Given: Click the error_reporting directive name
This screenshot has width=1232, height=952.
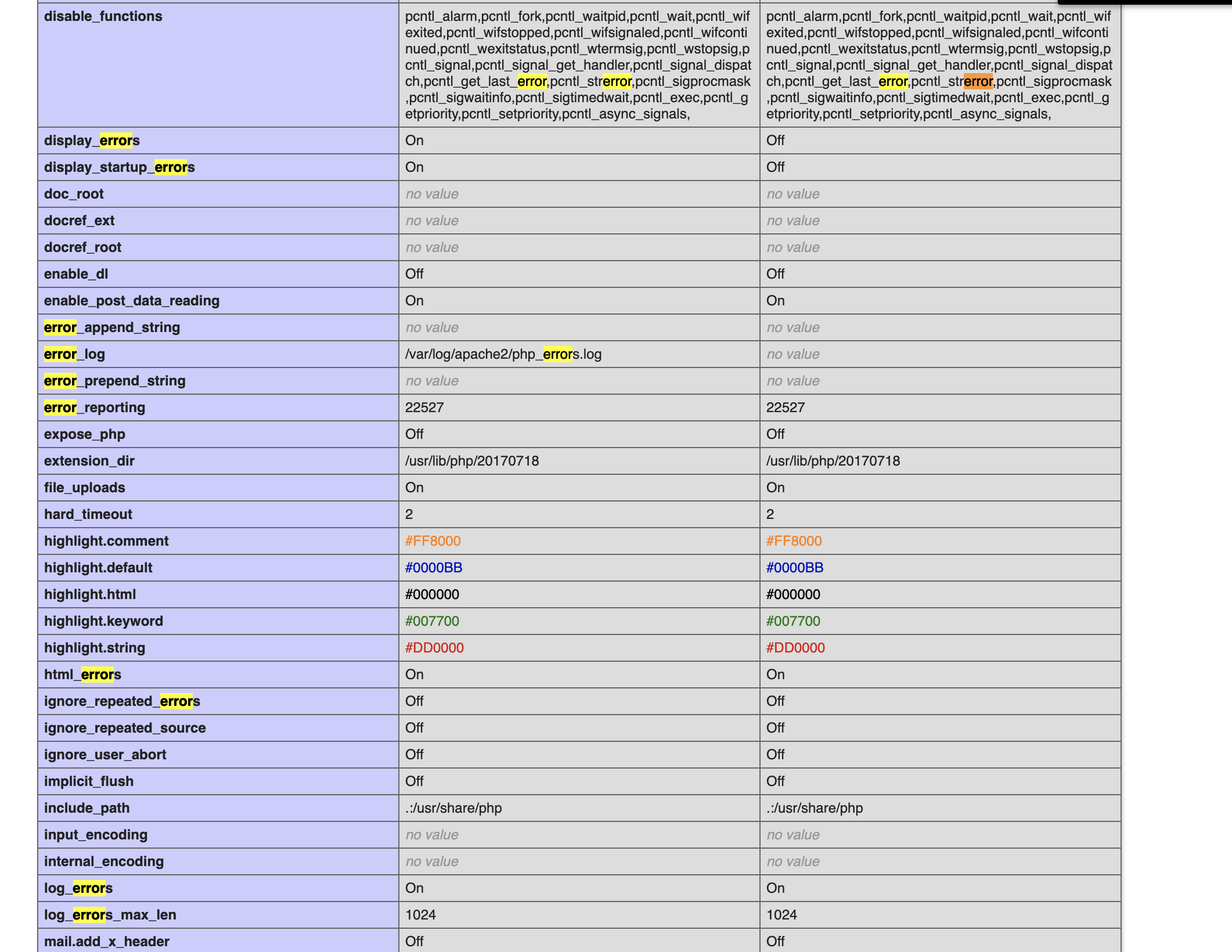Looking at the screenshot, I should 95,408.
